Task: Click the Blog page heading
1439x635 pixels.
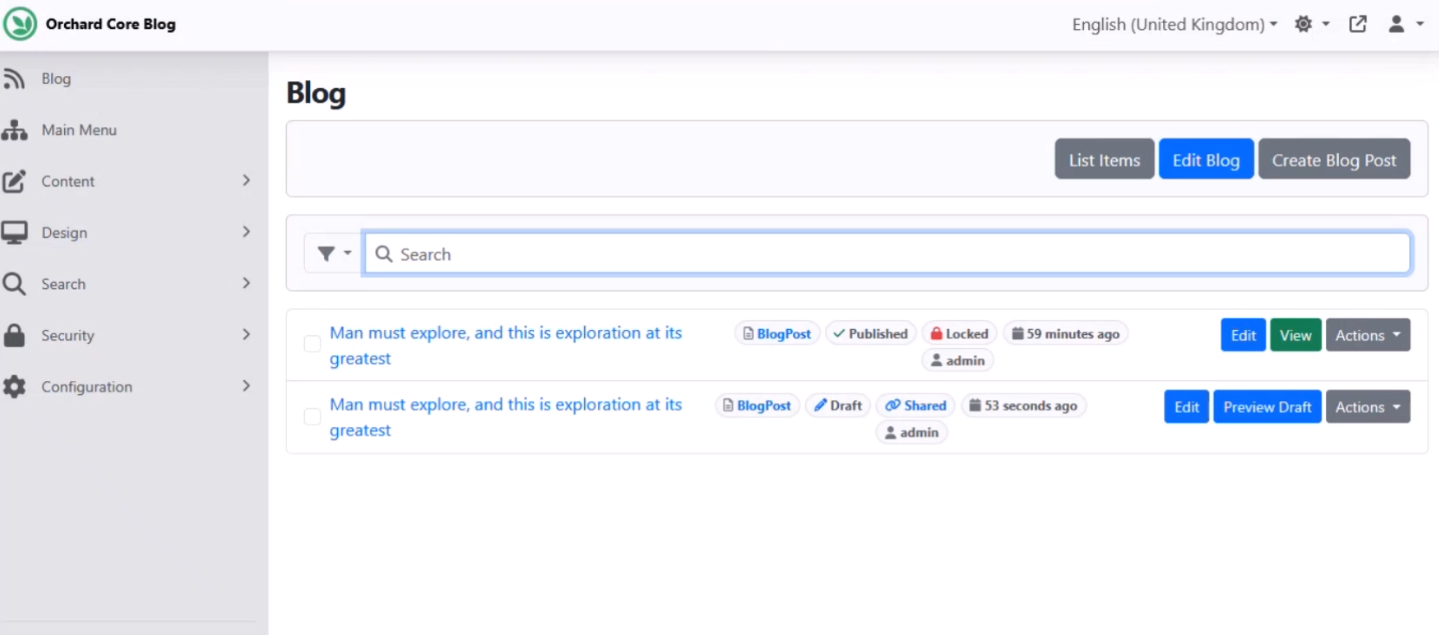Action: (316, 93)
